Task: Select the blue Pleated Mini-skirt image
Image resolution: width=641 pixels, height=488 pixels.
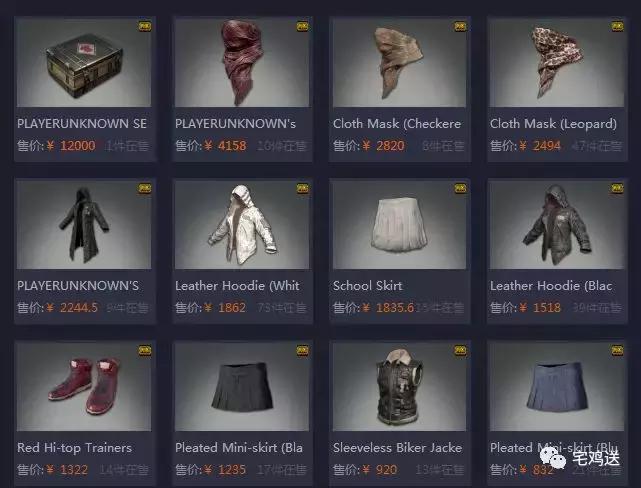Action: click(557, 387)
